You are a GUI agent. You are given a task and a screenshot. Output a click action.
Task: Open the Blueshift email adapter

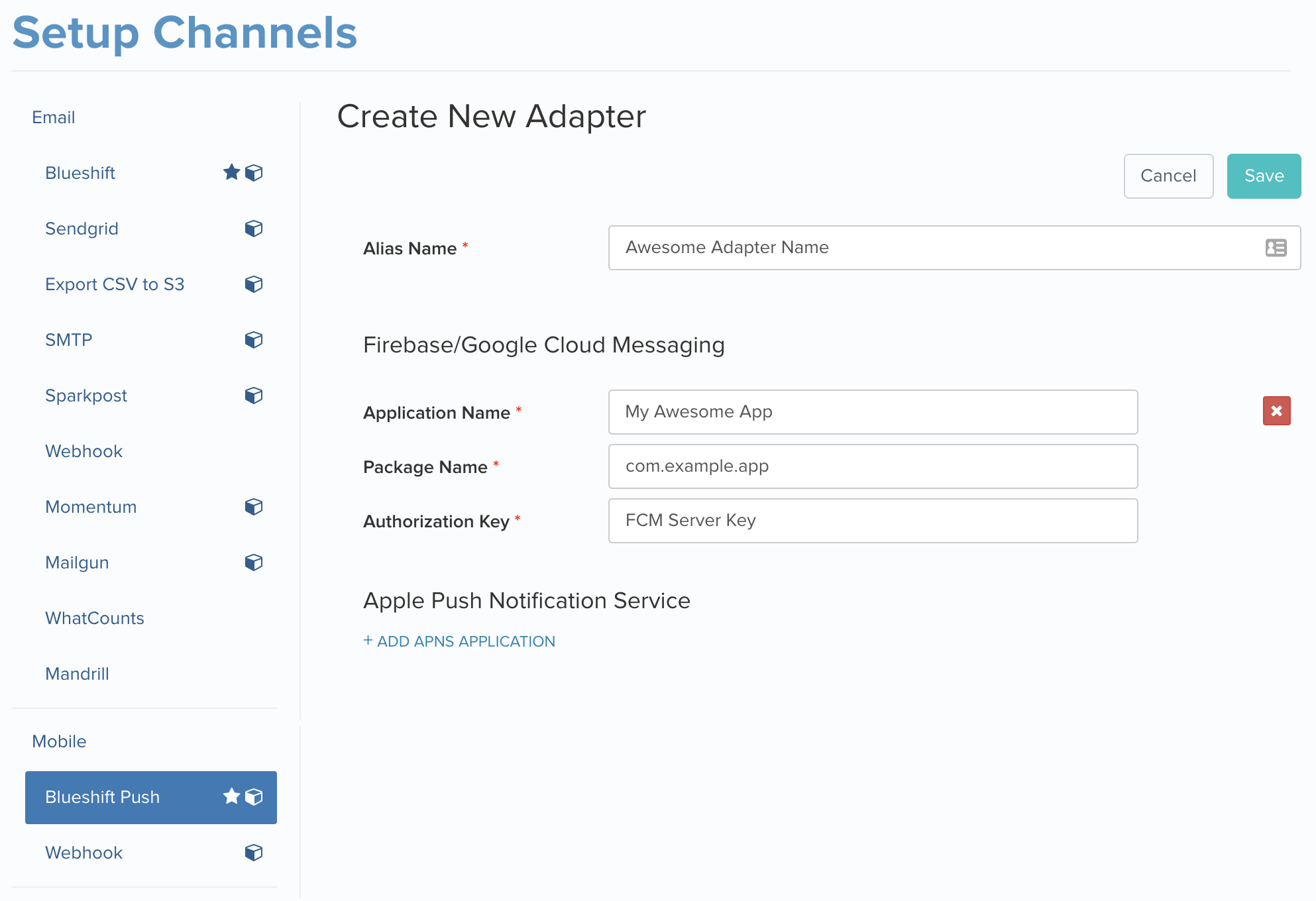pos(80,173)
